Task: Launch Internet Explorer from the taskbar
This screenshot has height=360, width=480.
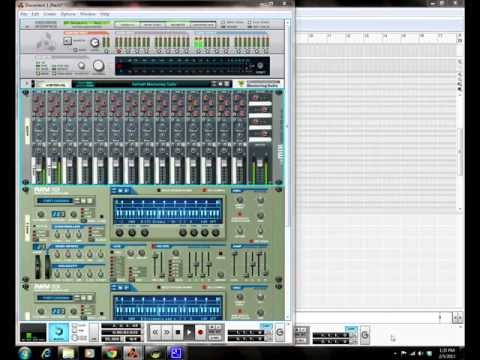Action: click(x=47, y=353)
